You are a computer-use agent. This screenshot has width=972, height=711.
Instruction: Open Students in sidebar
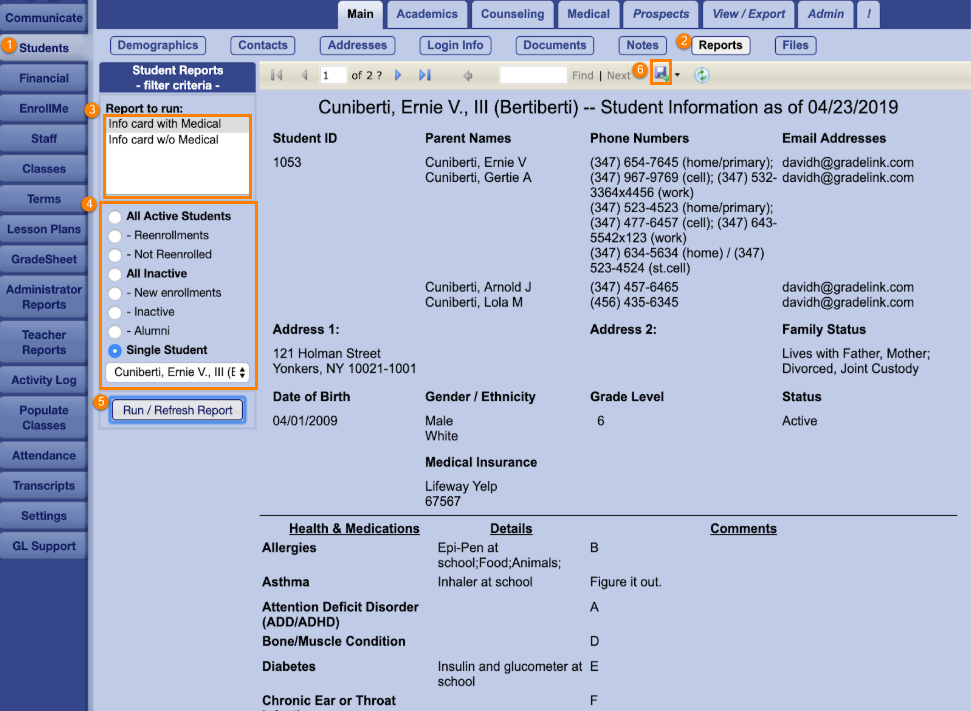(44, 48)
